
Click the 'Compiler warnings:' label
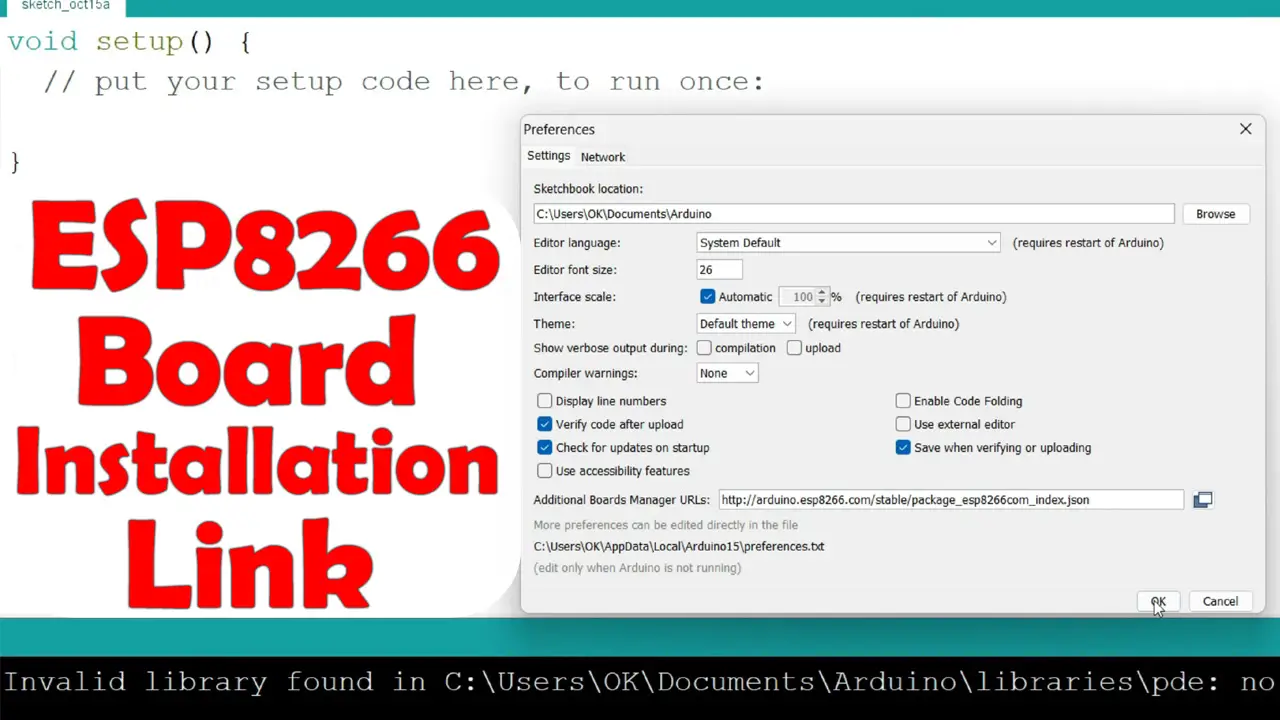coord(585,373)
